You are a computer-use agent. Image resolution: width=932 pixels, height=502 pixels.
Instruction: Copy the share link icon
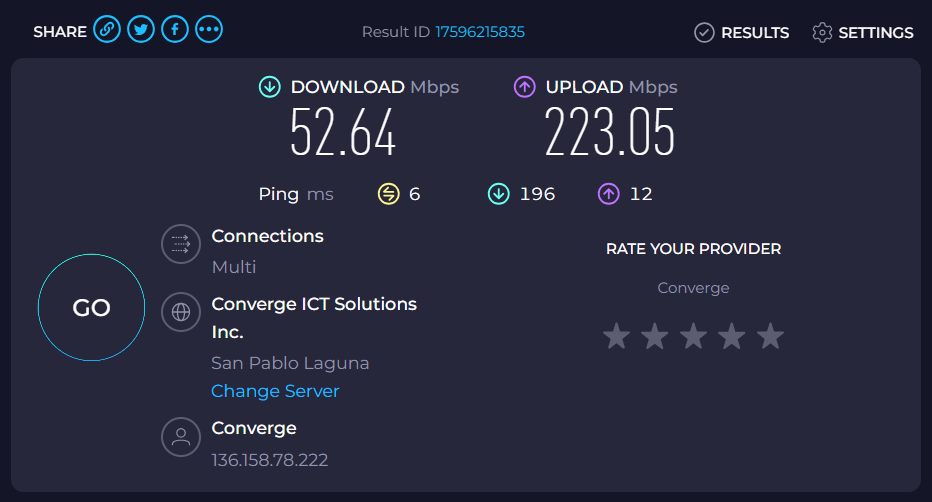[107, 29]
